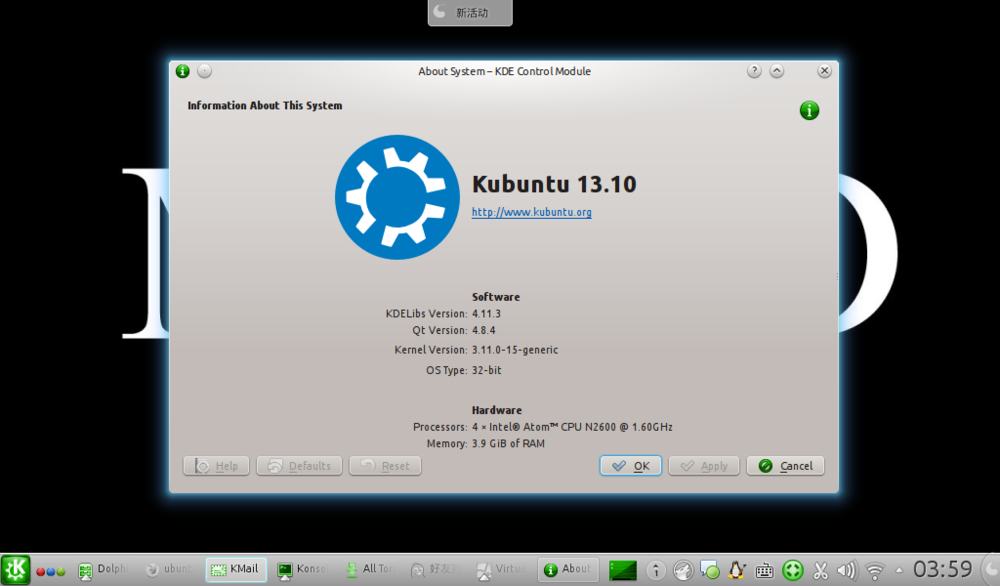Open the KDE application launcher menu
The height and width of the screenshot is (586, 1000).
click(15, 569)
